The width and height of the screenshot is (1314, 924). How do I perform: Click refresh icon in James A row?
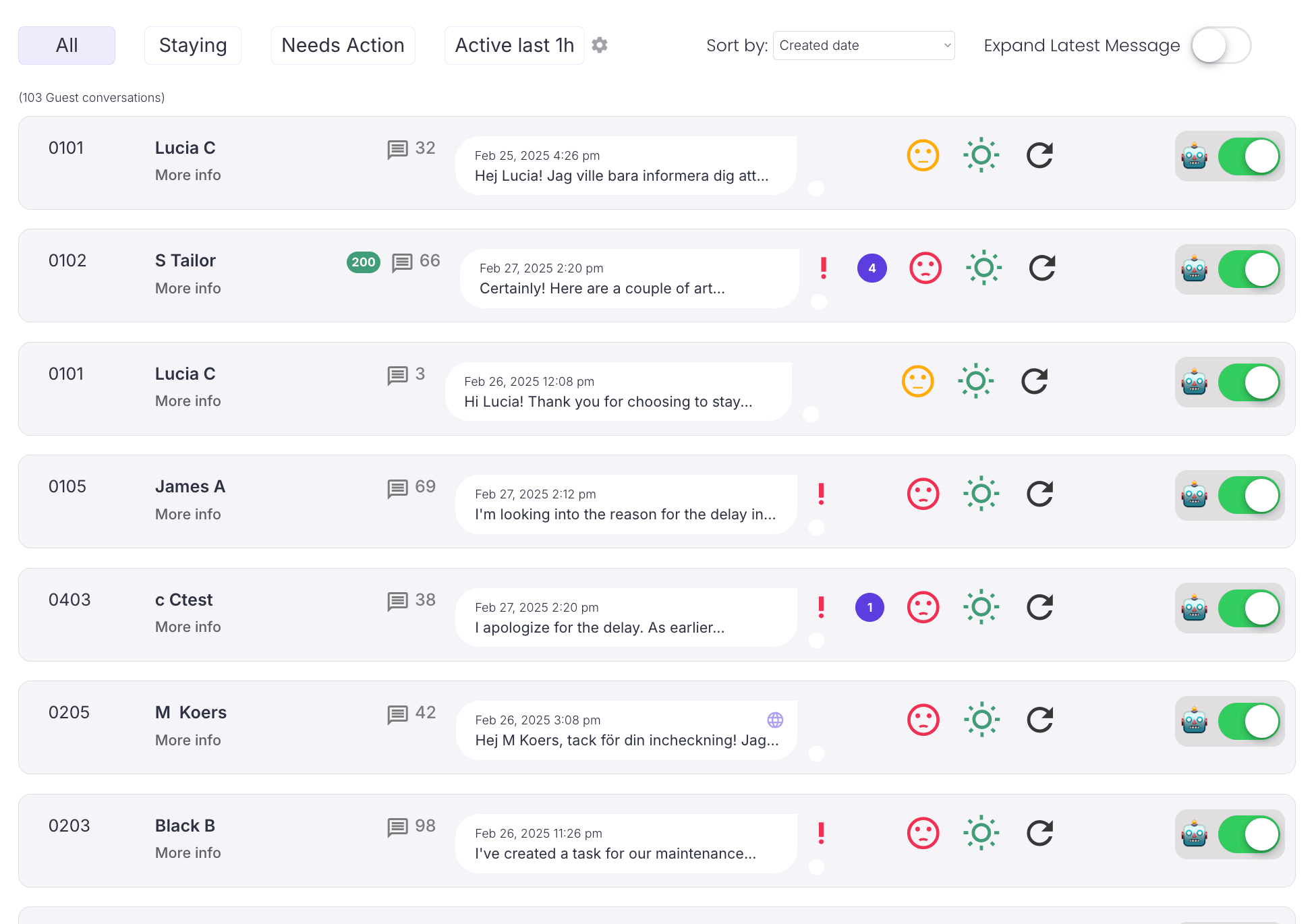point(1039,494)
